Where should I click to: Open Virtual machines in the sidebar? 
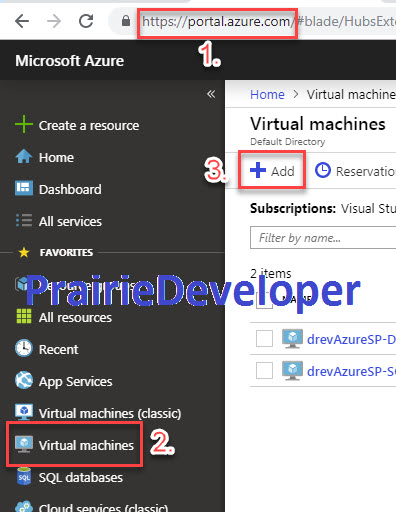(x=86, y=446)
